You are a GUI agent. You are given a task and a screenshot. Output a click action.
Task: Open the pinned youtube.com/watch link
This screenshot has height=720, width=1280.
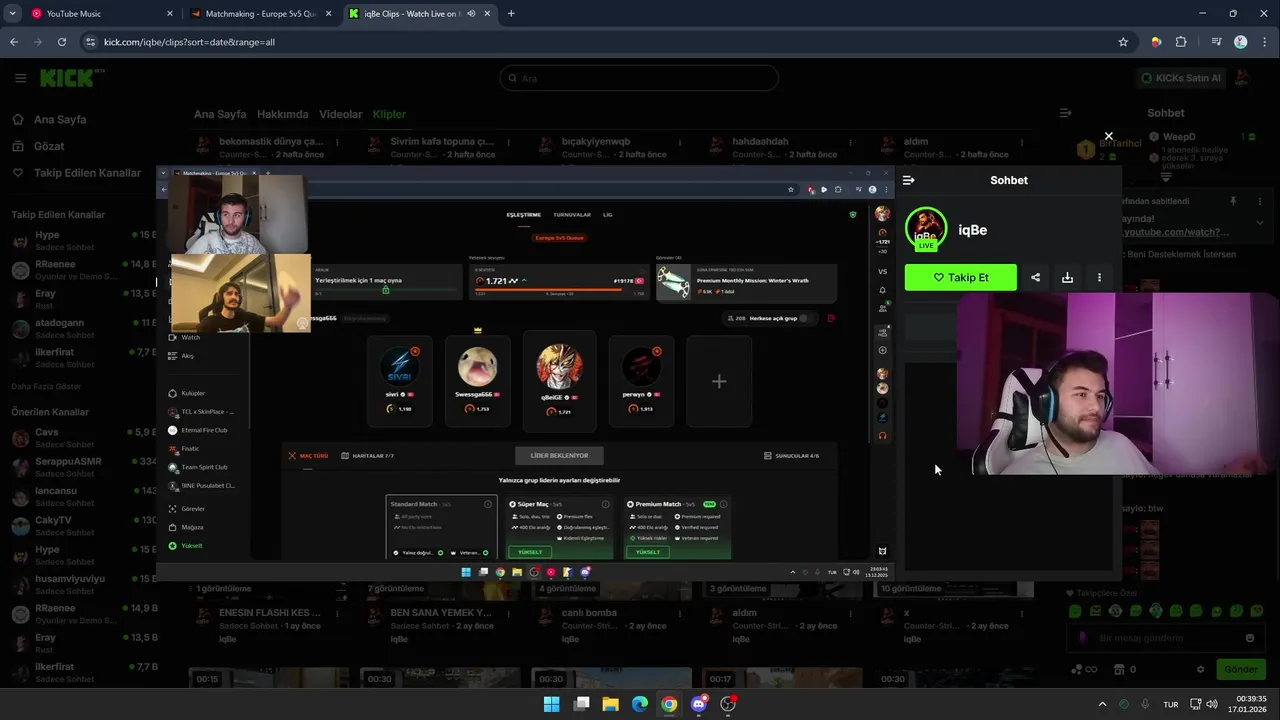[x=1176, y=232]
